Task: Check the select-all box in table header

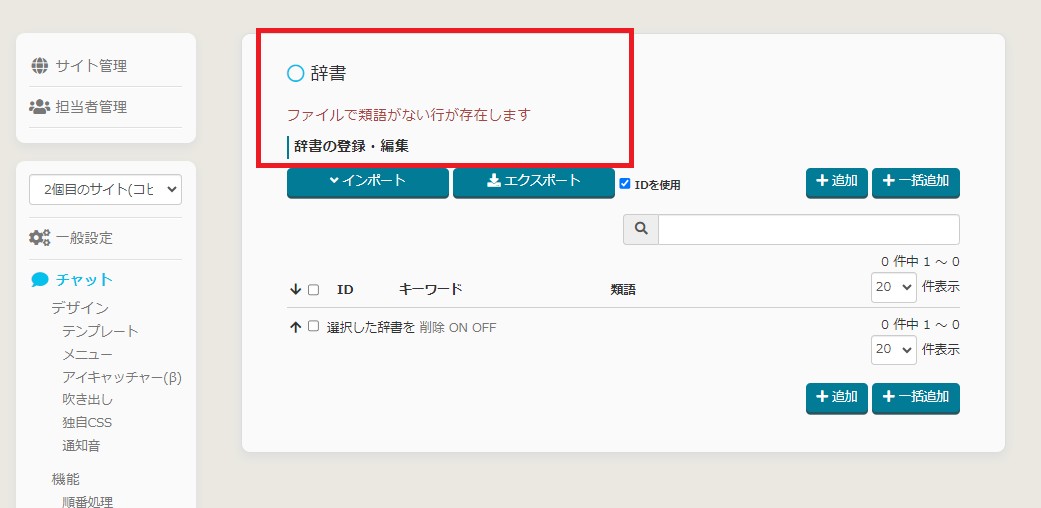Action: (313, 289)
